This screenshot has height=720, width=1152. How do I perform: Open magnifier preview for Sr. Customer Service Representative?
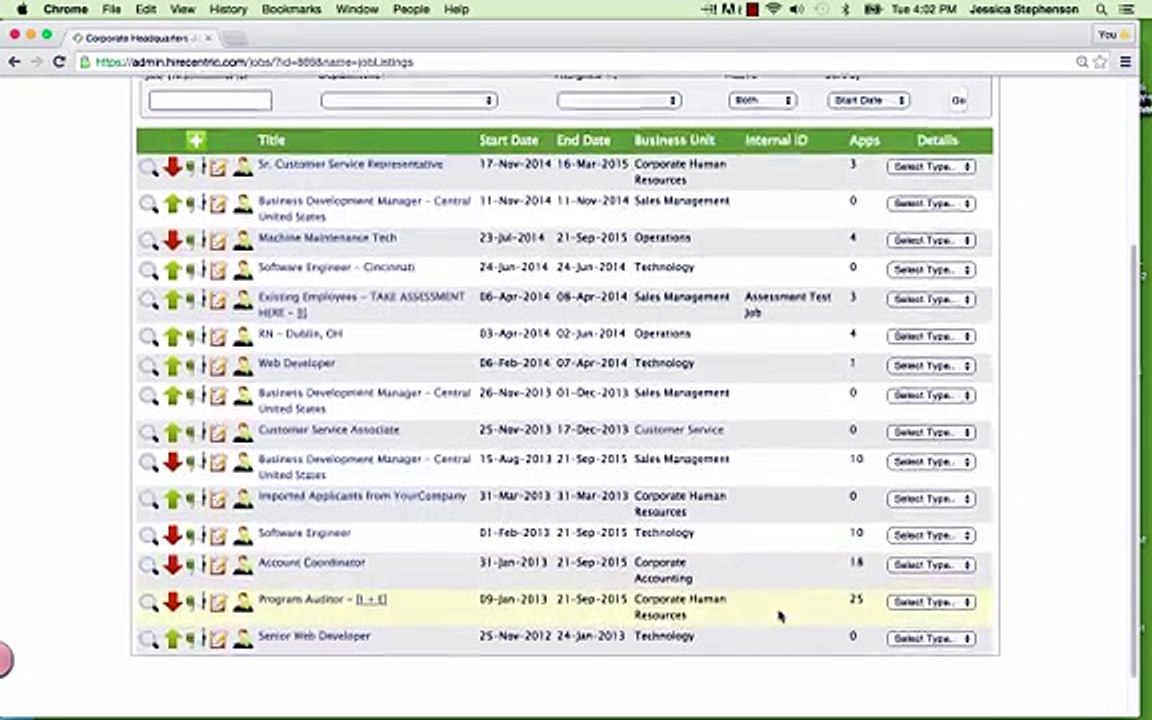pyautogui.click(x=148, y=168)
